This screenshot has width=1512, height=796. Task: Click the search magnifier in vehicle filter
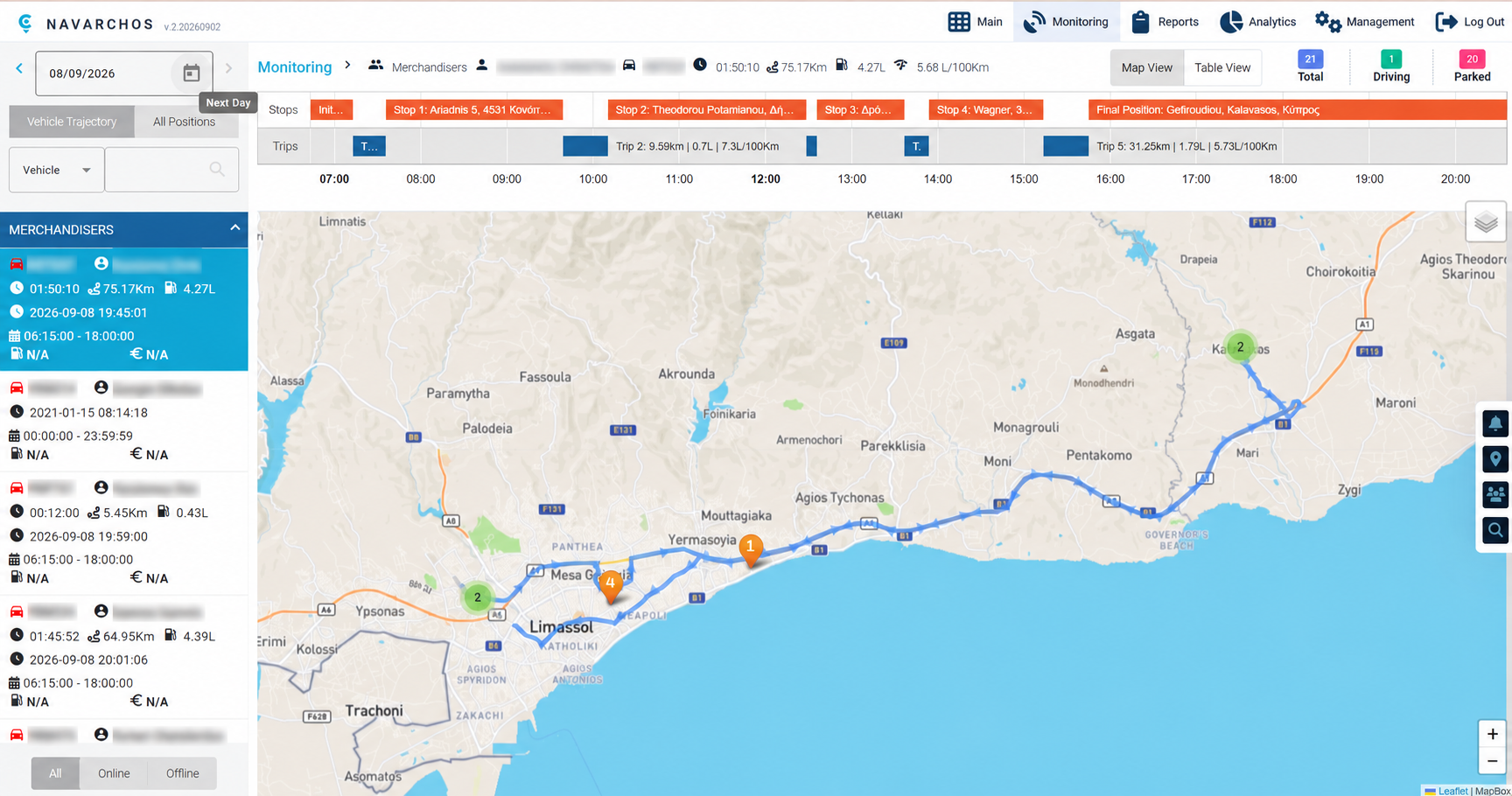point(217,170)
